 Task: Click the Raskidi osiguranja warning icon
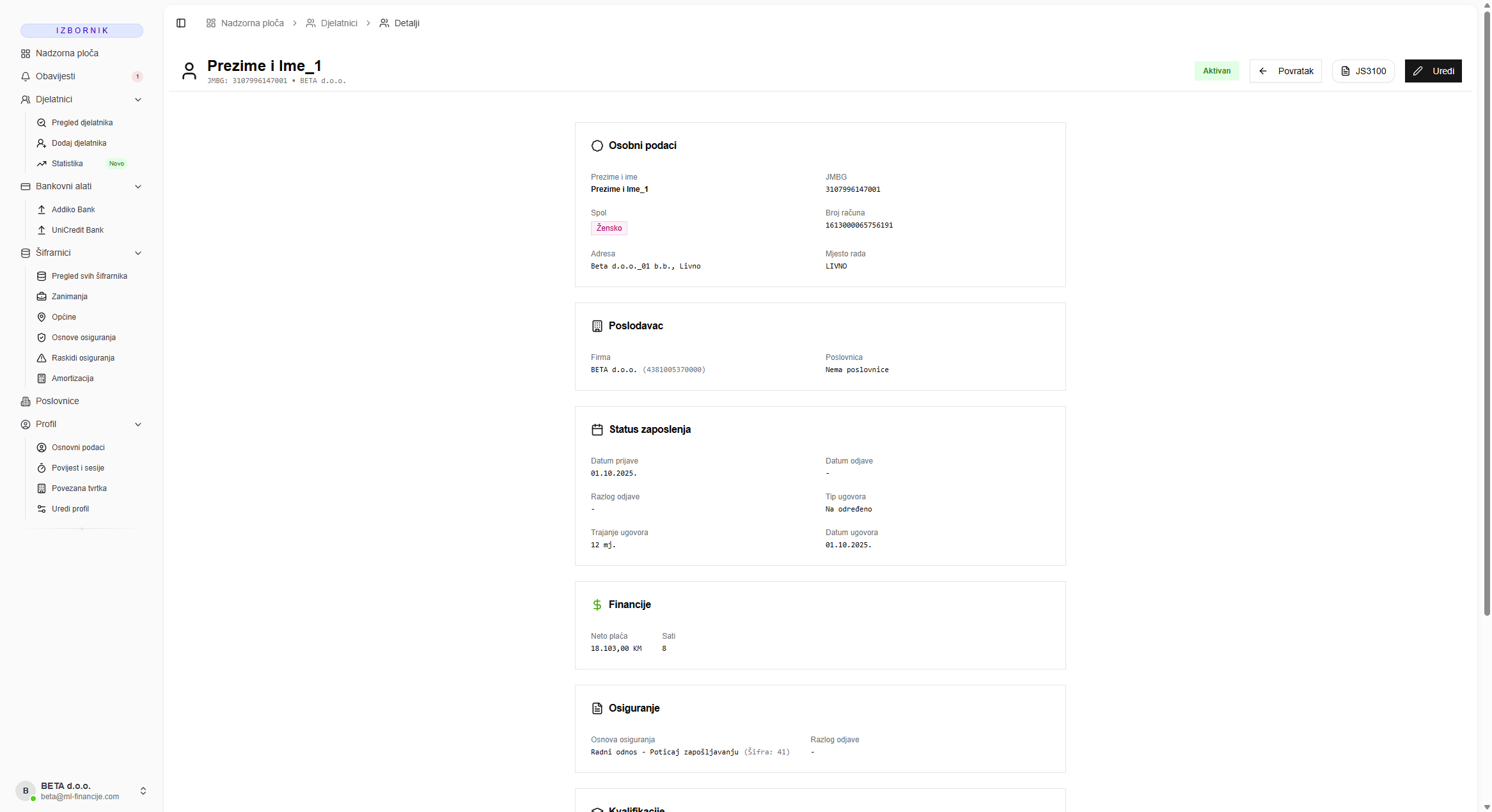42,358
